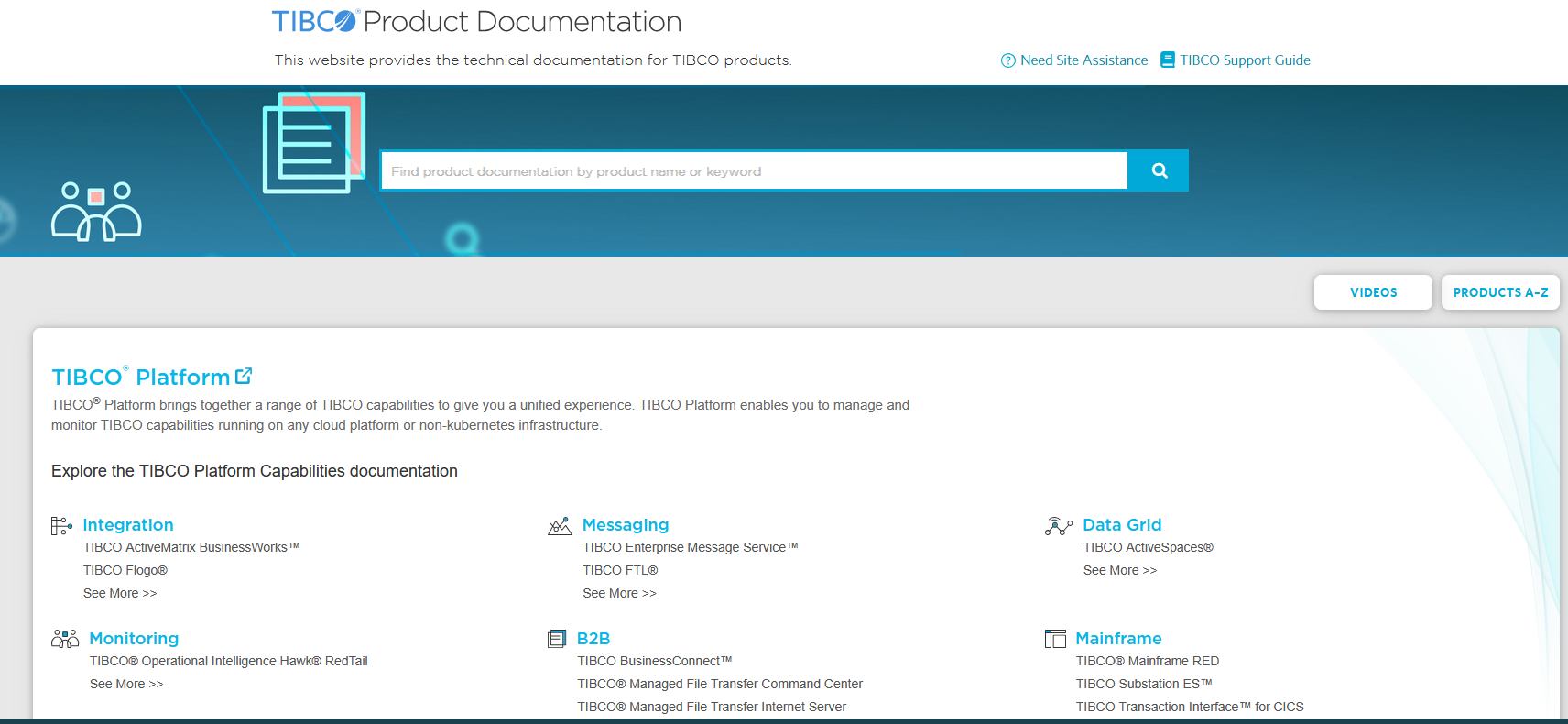Open the Data Grid heading link
The image size is (1568, 724).
coord(1122,525)
